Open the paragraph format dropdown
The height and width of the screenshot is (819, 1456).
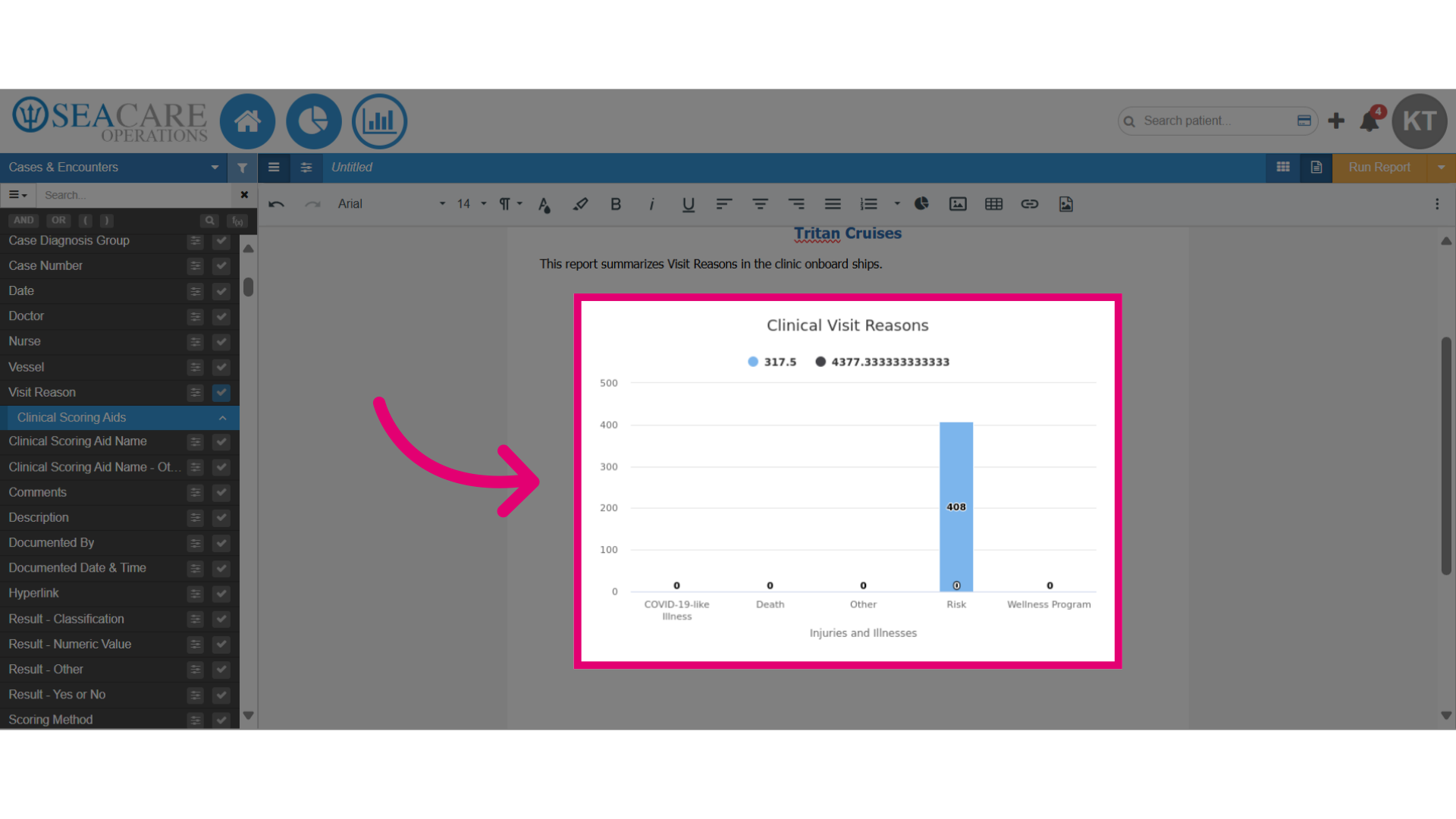tap(510, 204)
